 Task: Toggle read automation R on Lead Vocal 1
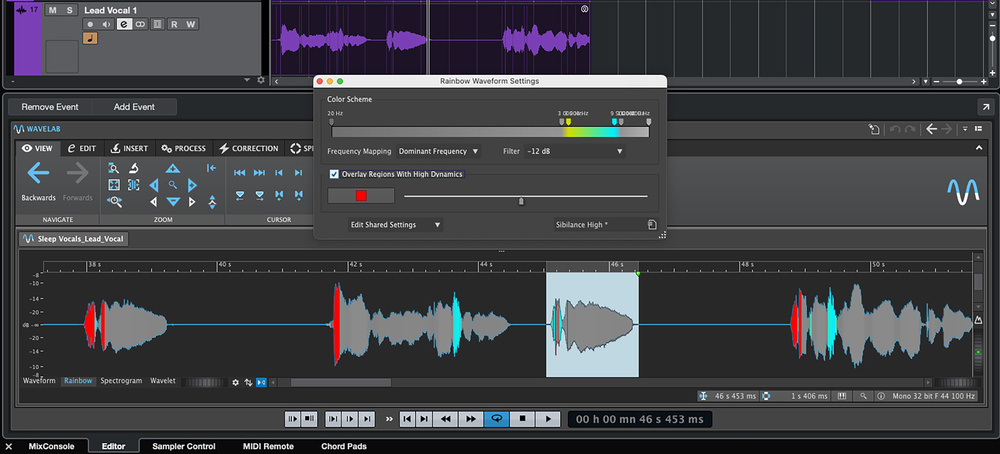173,25
